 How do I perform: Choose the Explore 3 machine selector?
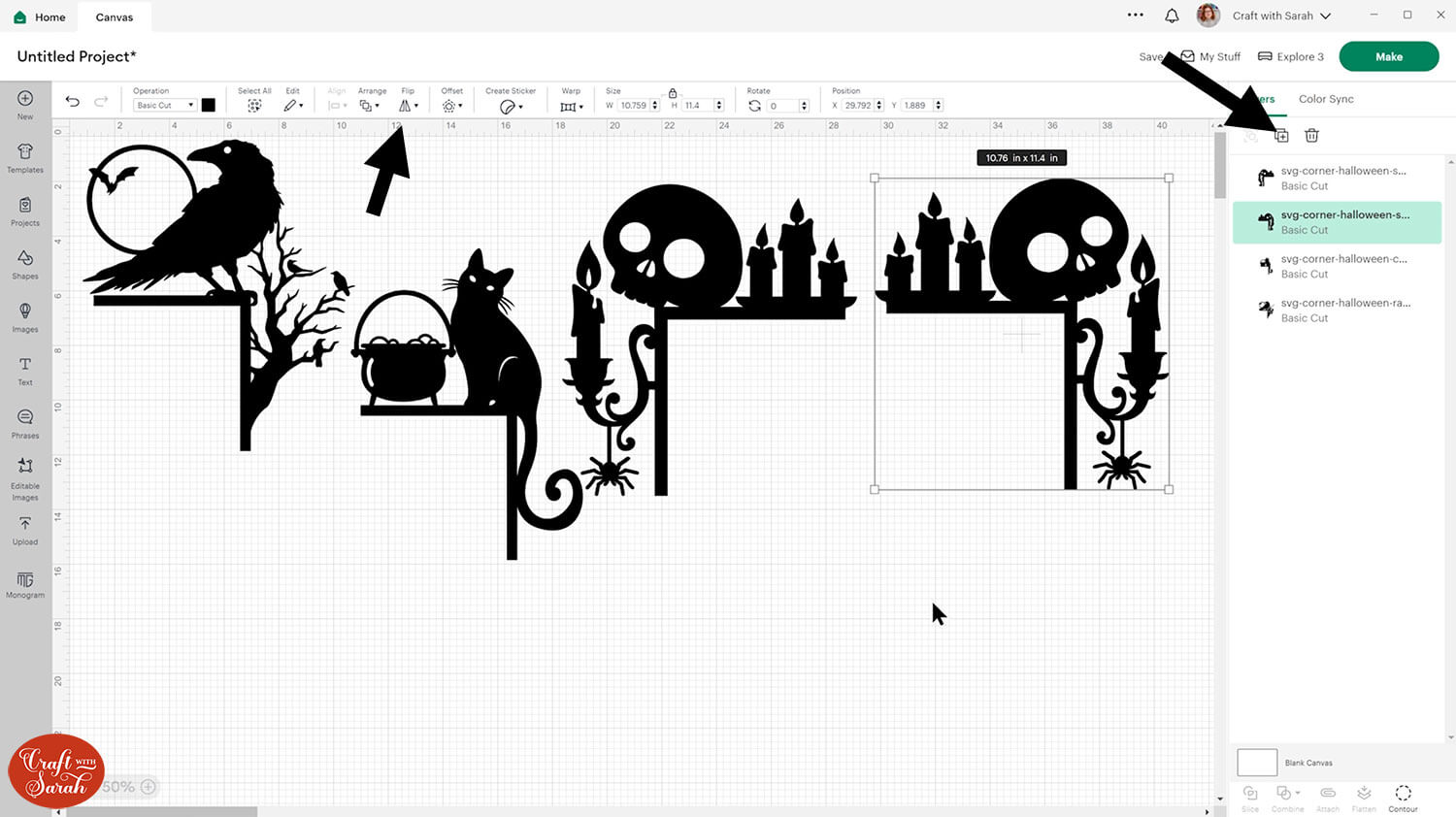coord(1291,56)
